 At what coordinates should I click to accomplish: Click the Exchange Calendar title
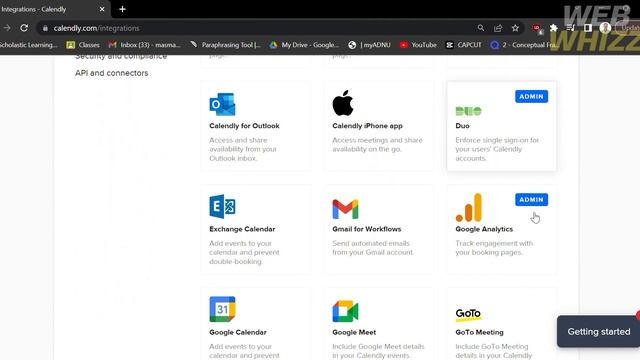[242, 229]
